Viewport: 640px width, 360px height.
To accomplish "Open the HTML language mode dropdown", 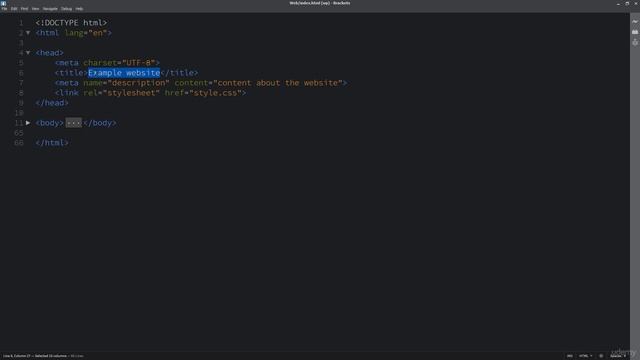I will pos(585,356).
